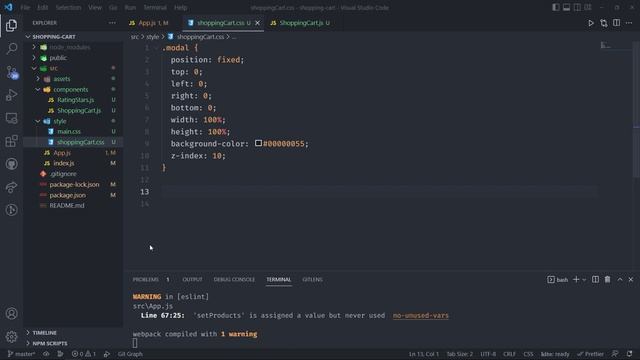Switch to the GITLENS panel tab

pos(312,280)
